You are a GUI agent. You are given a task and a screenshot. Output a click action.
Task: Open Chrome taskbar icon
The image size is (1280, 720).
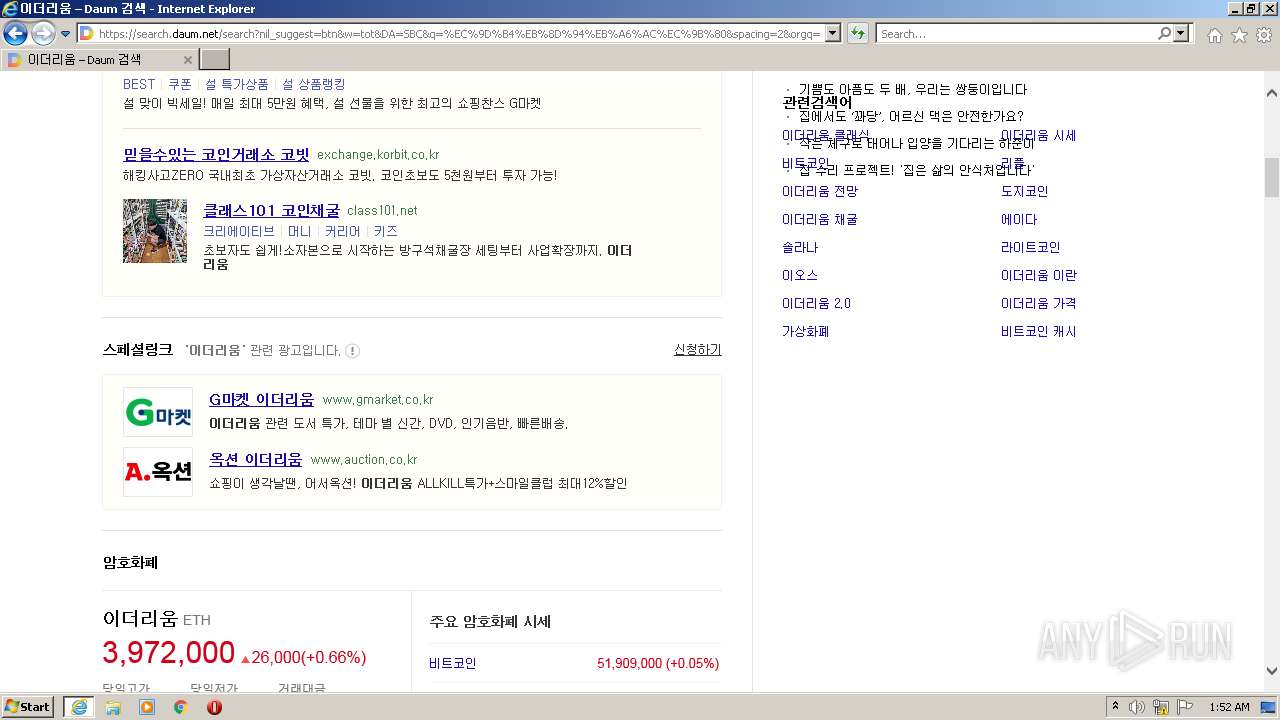click(x=180, y=707)
